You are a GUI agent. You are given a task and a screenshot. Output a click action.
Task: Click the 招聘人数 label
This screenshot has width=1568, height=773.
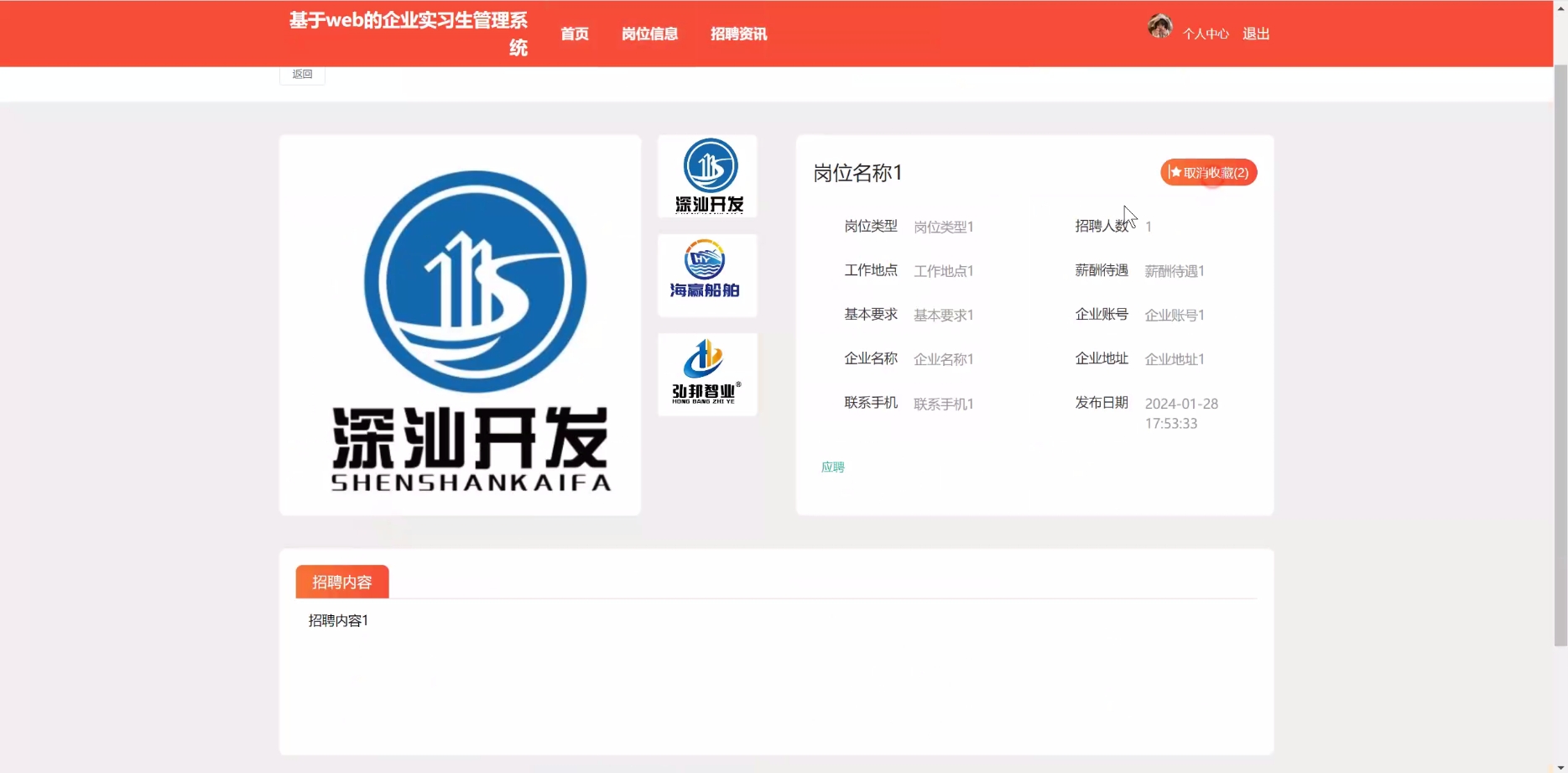(x=1102, y=226)
